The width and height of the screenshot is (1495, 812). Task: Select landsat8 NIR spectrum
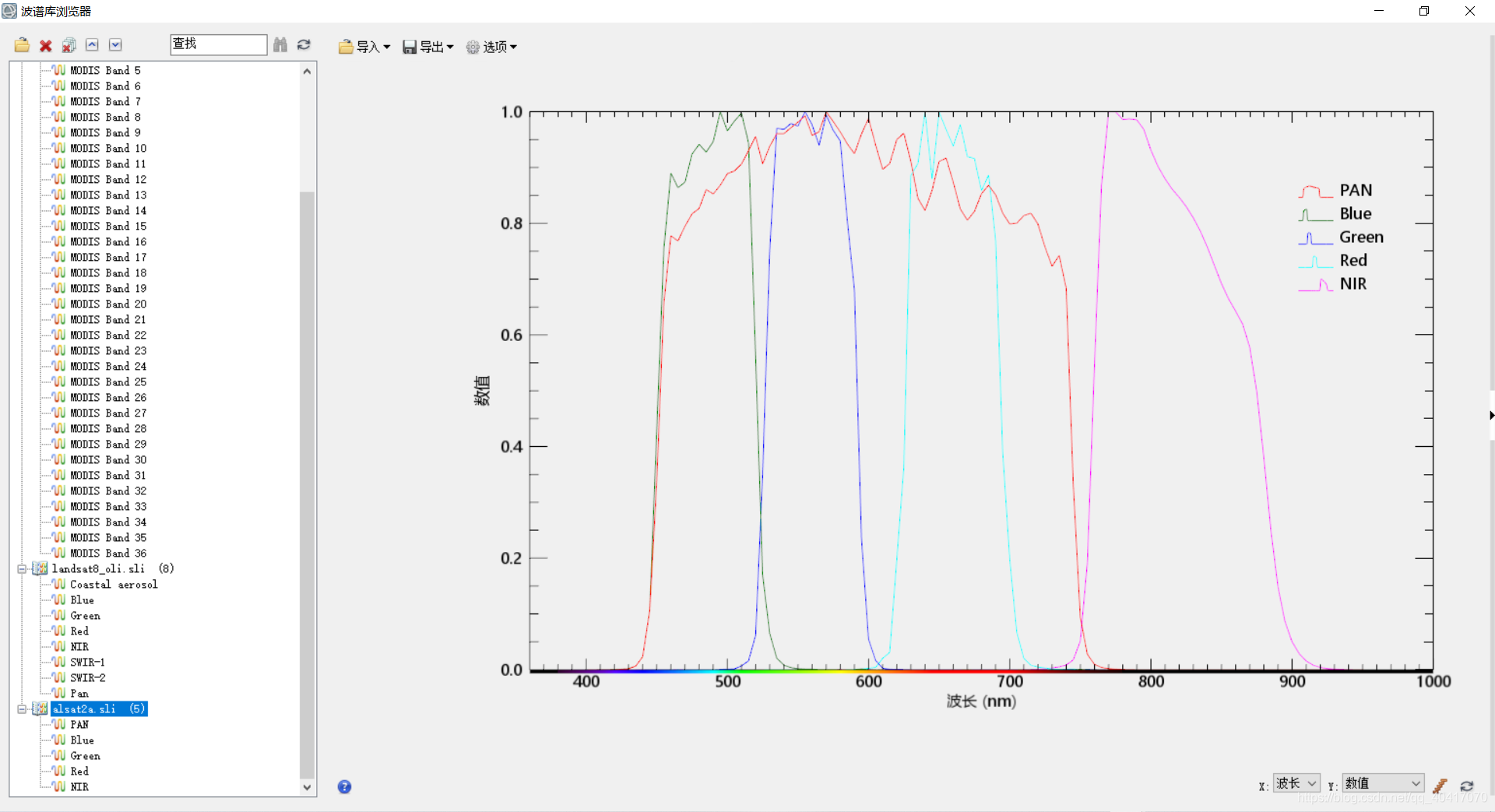79,647
